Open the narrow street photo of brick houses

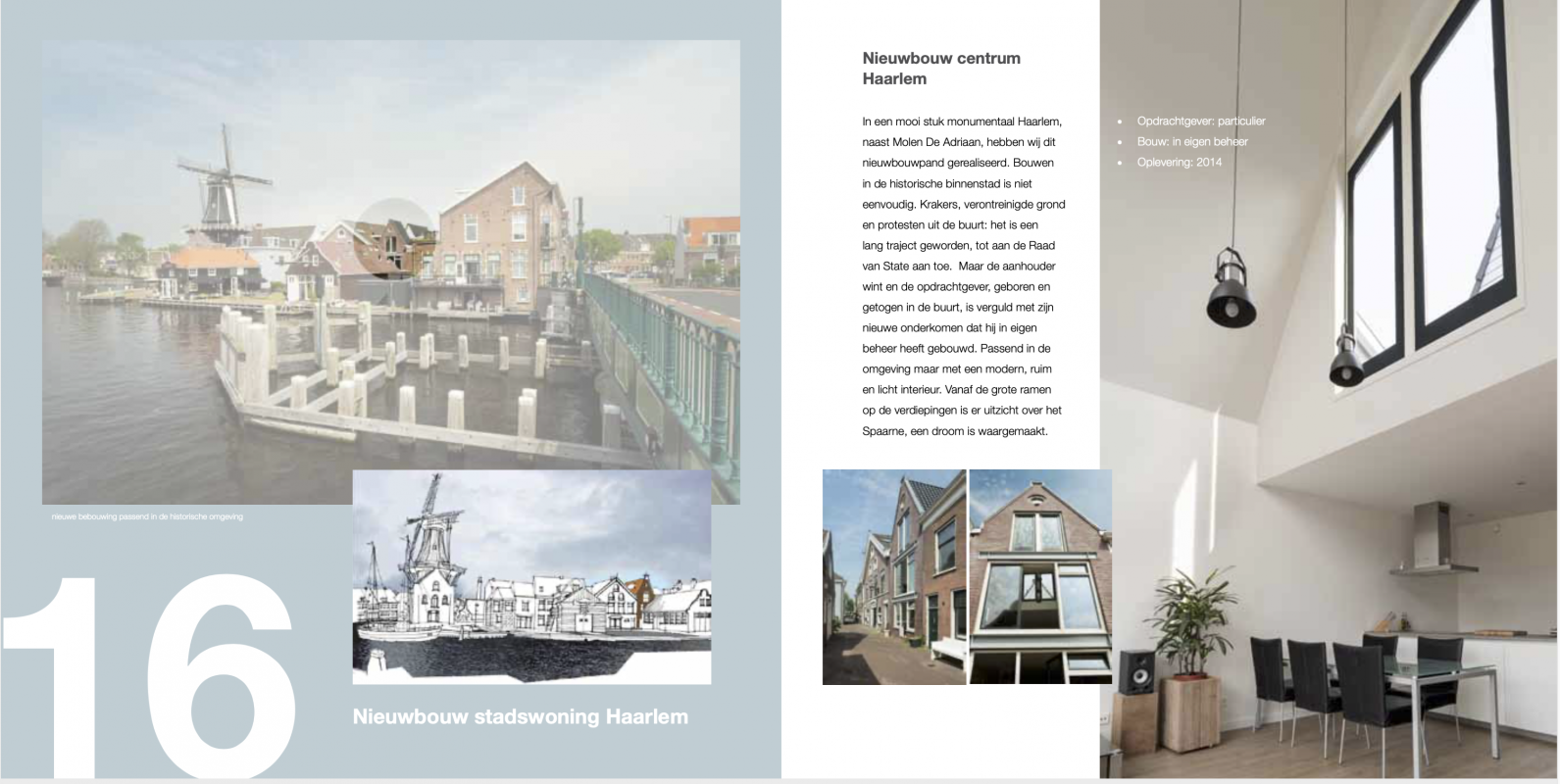click(x=893, y=577)
